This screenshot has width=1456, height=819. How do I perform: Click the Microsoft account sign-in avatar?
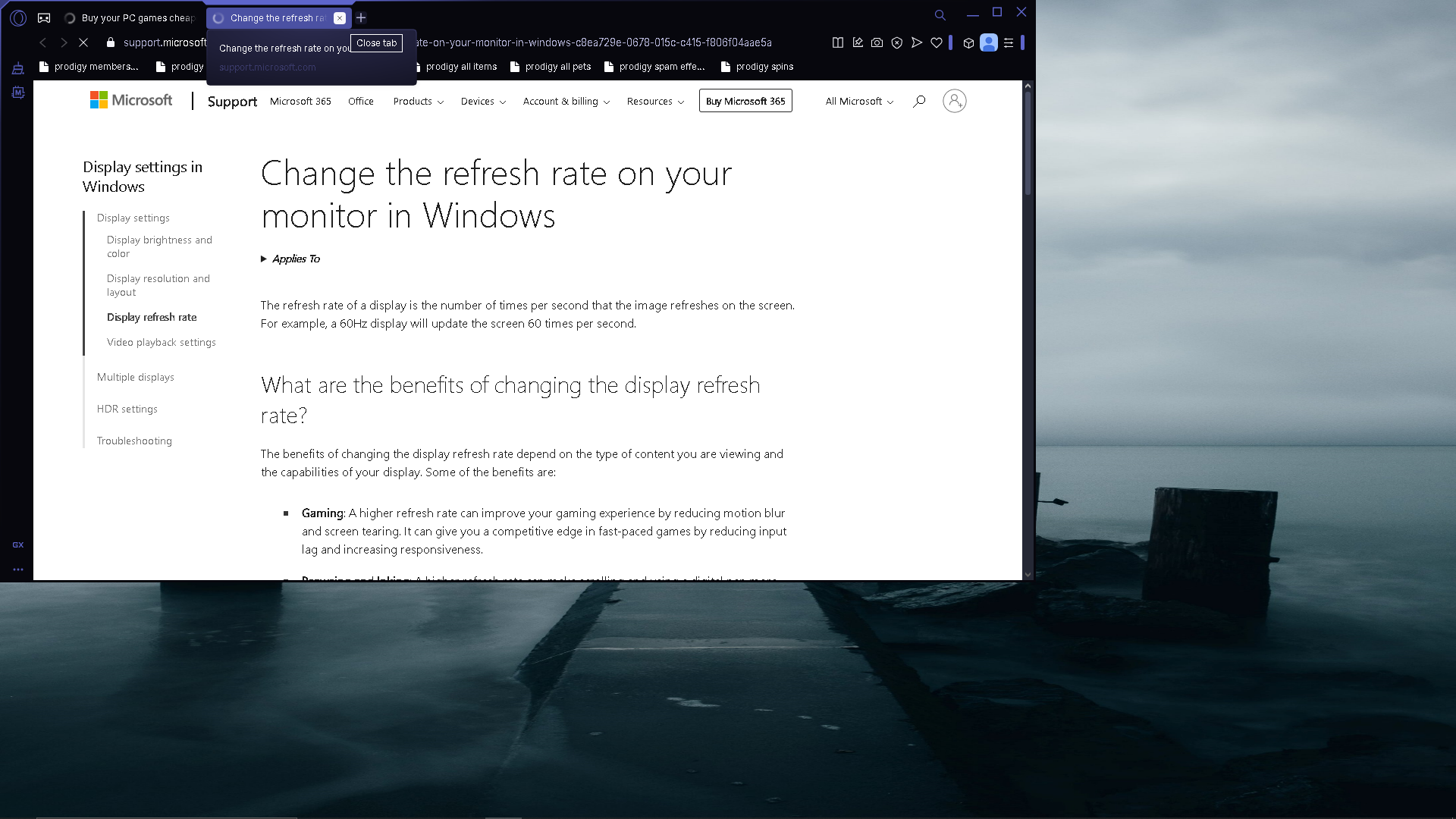coord(955,101)
